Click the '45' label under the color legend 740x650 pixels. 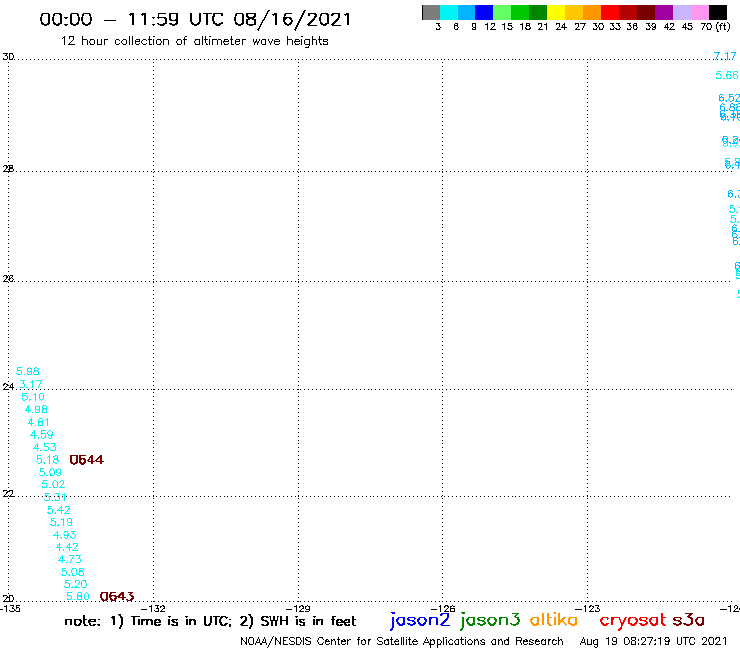coord(687,27)
